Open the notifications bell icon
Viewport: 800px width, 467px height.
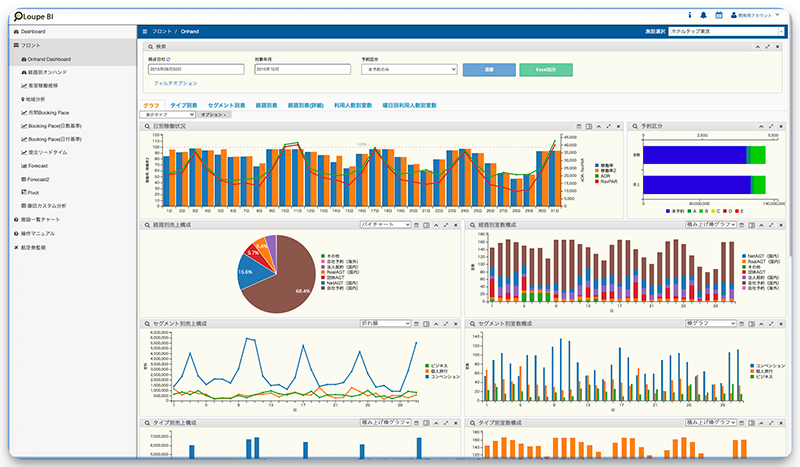704,16
